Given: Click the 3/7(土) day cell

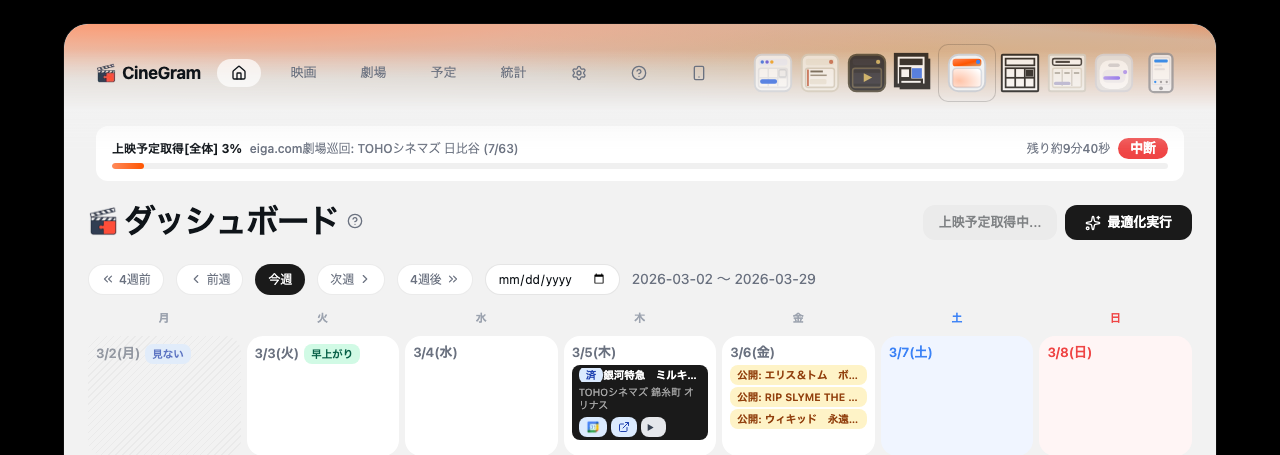Looking at the screenshot, I should [957, 396].
